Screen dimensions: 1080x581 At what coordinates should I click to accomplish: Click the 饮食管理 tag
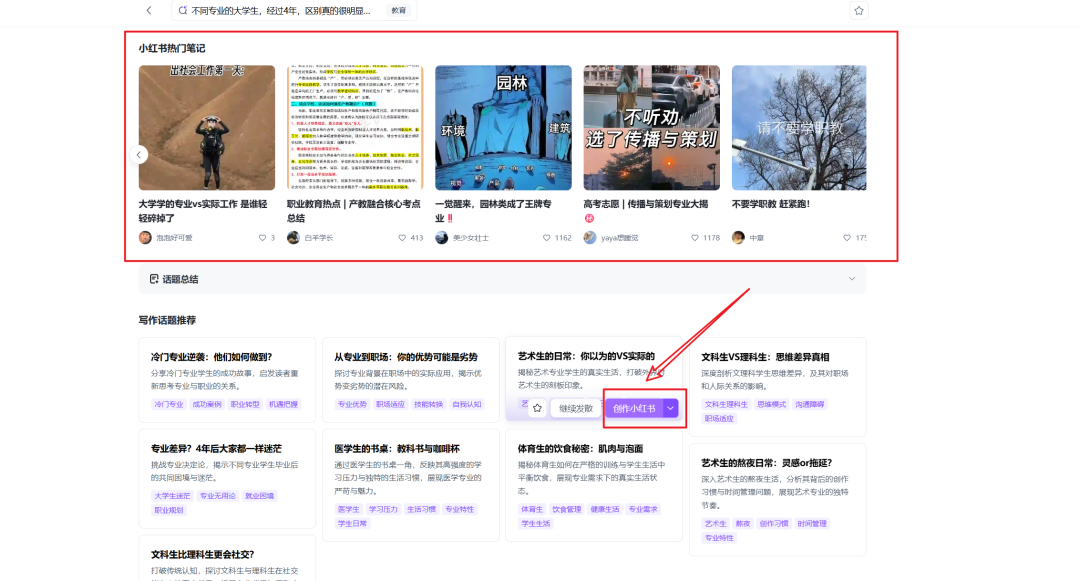(567, 509)
